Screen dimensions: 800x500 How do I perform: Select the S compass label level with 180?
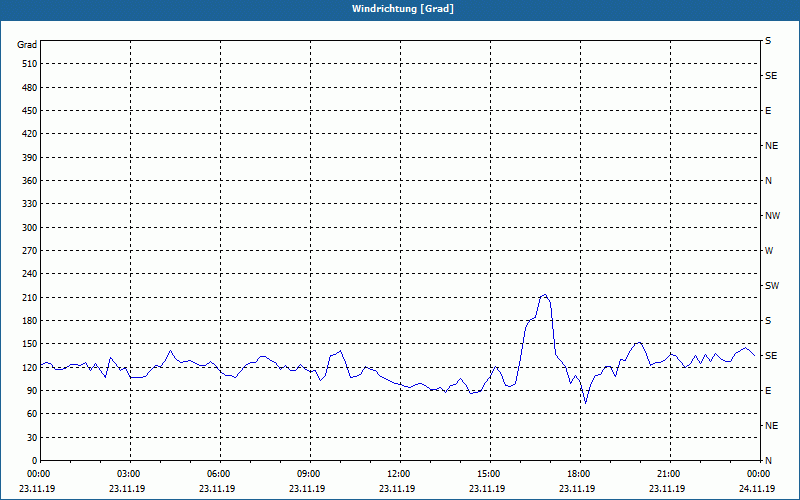tap(768, 321)
